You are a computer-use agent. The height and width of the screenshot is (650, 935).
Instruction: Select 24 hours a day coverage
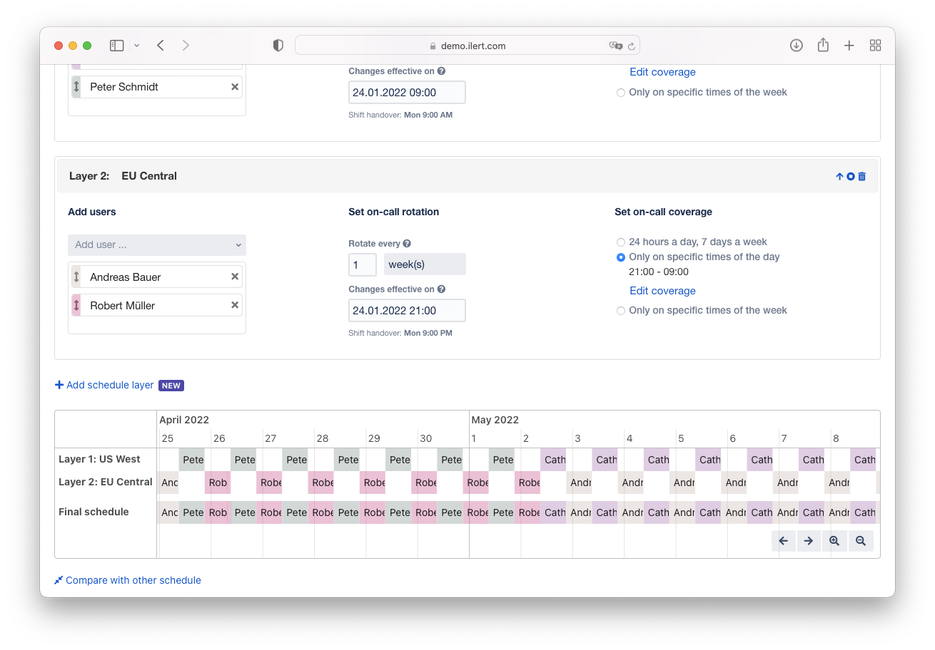coord(620,241)
